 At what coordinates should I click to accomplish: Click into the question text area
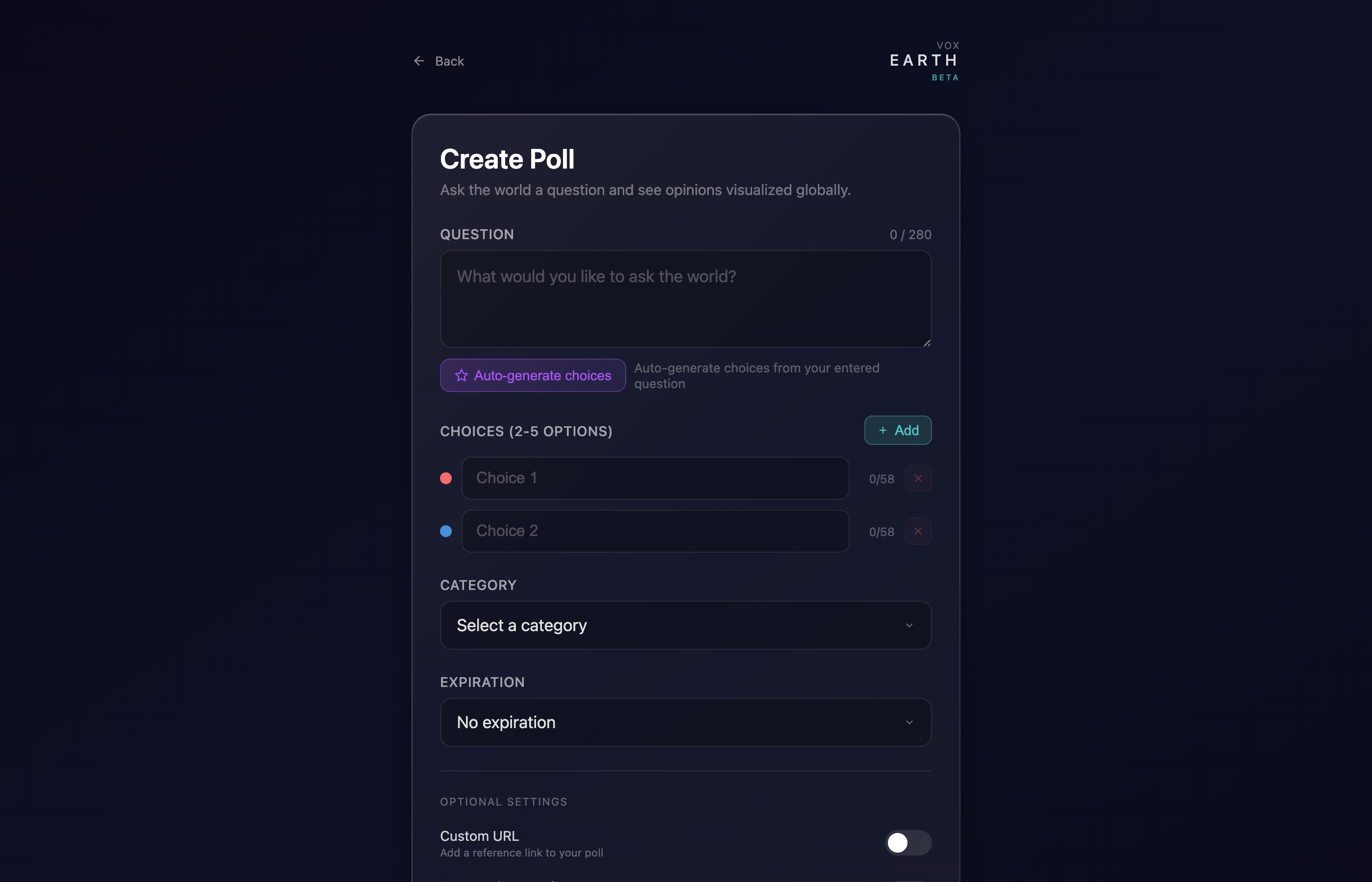(x=686, y=299)
